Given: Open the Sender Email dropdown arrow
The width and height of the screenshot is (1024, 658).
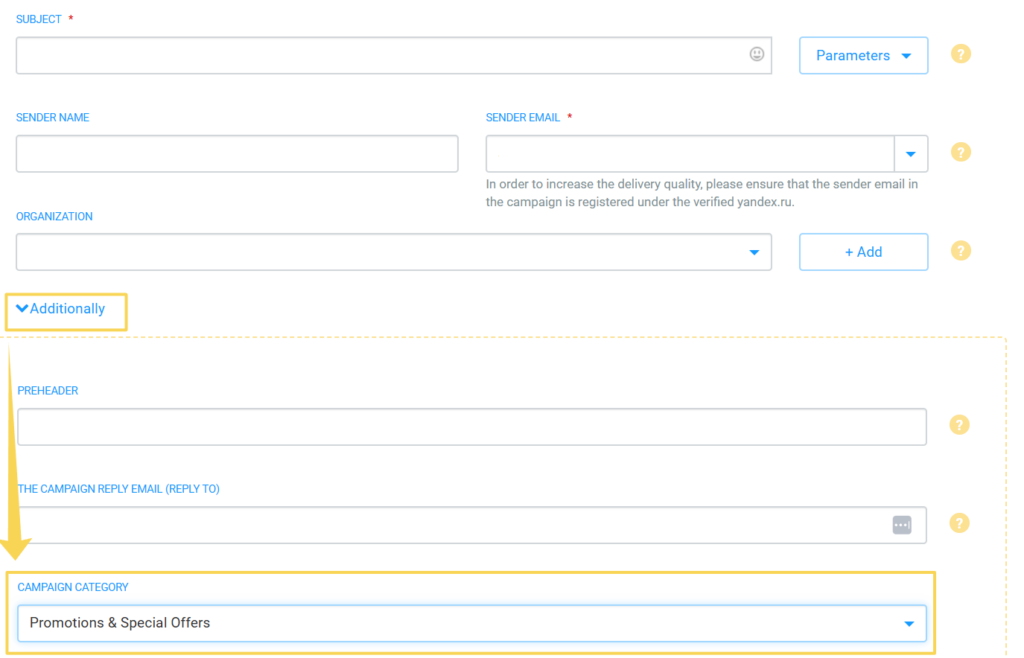Looking at the screenshot, I should [x=911, y=153].
